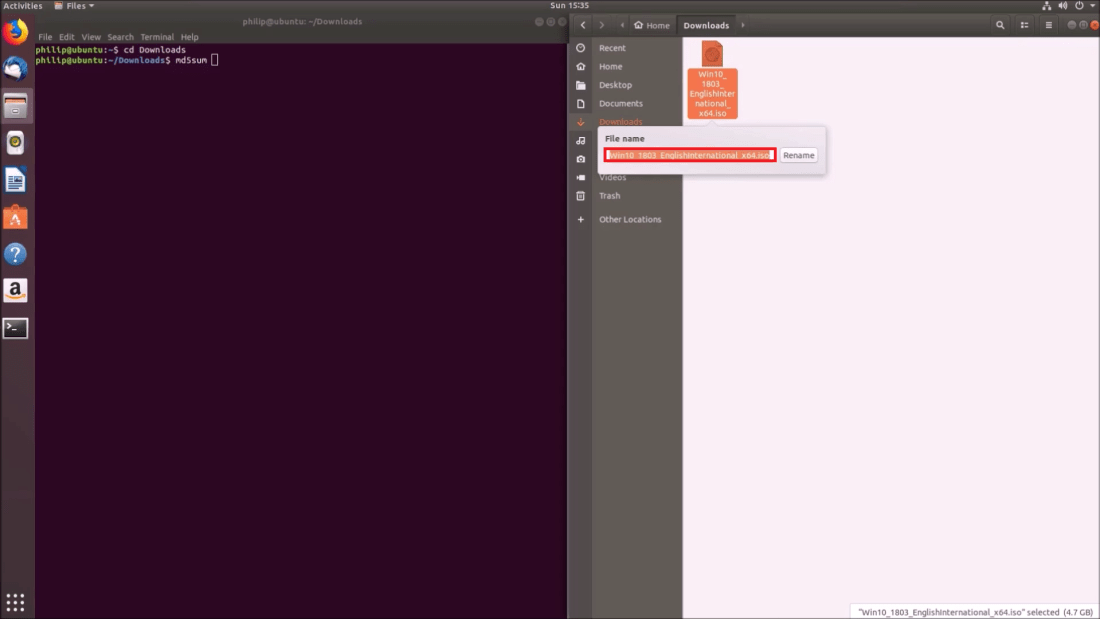Expand the system menu arrow
The image size is (1100, 619).
pyautogui.click(x=1093, y=6)
